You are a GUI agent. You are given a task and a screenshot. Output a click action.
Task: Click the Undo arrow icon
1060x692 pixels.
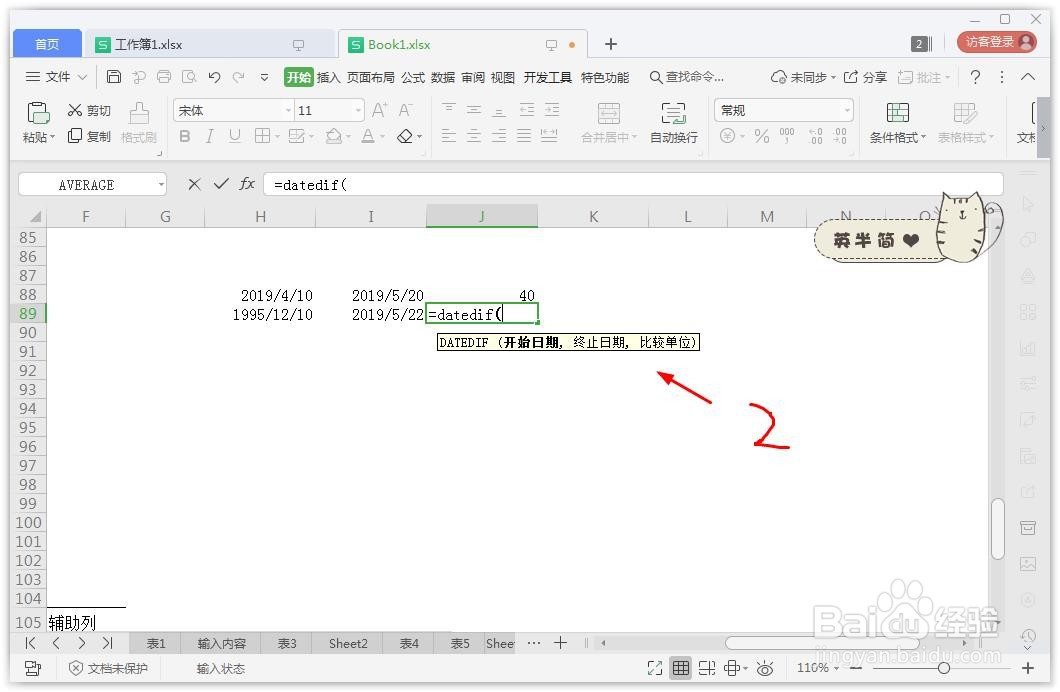pos(214,76)
